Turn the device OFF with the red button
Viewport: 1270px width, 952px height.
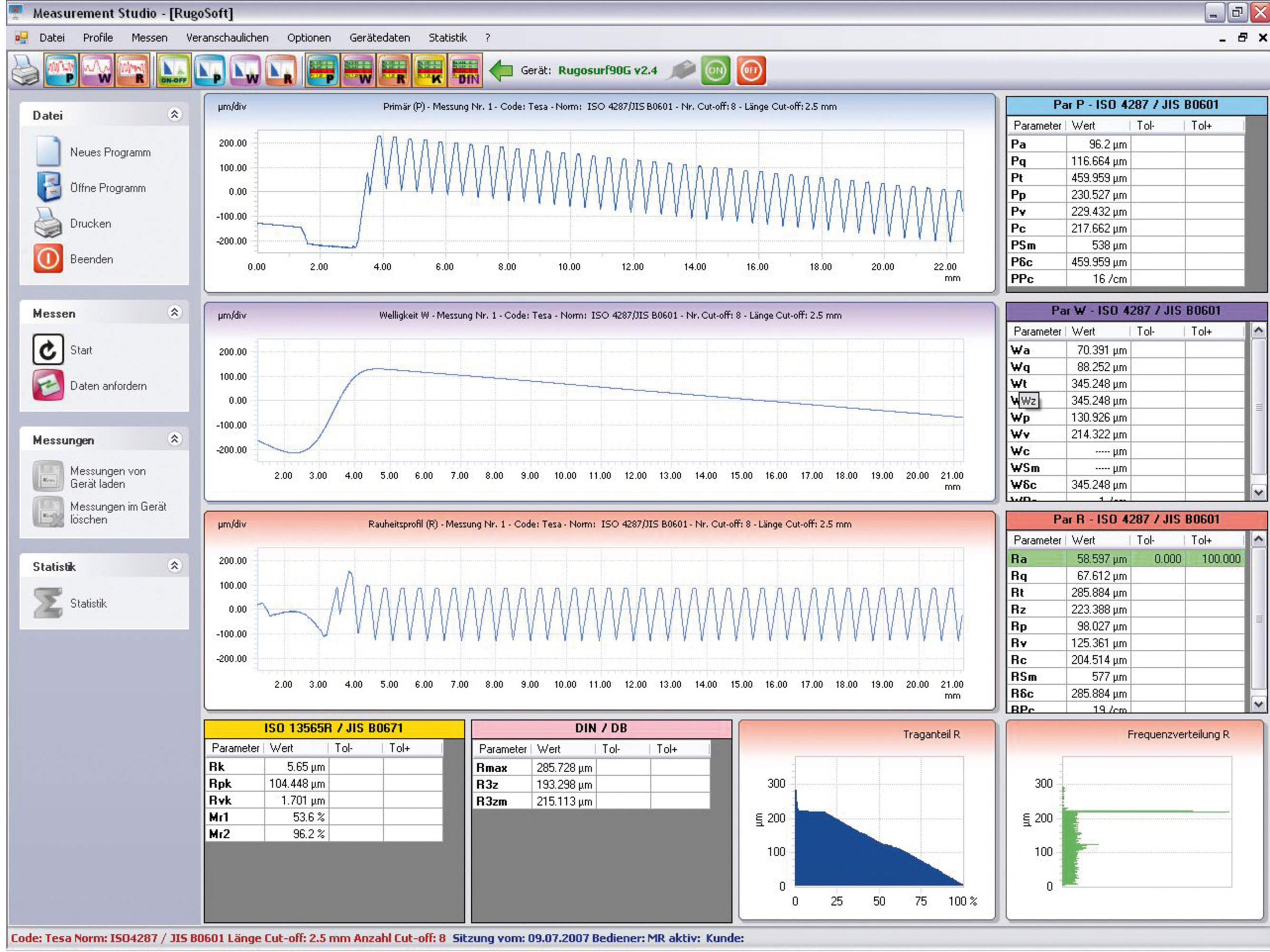point(752,70)
